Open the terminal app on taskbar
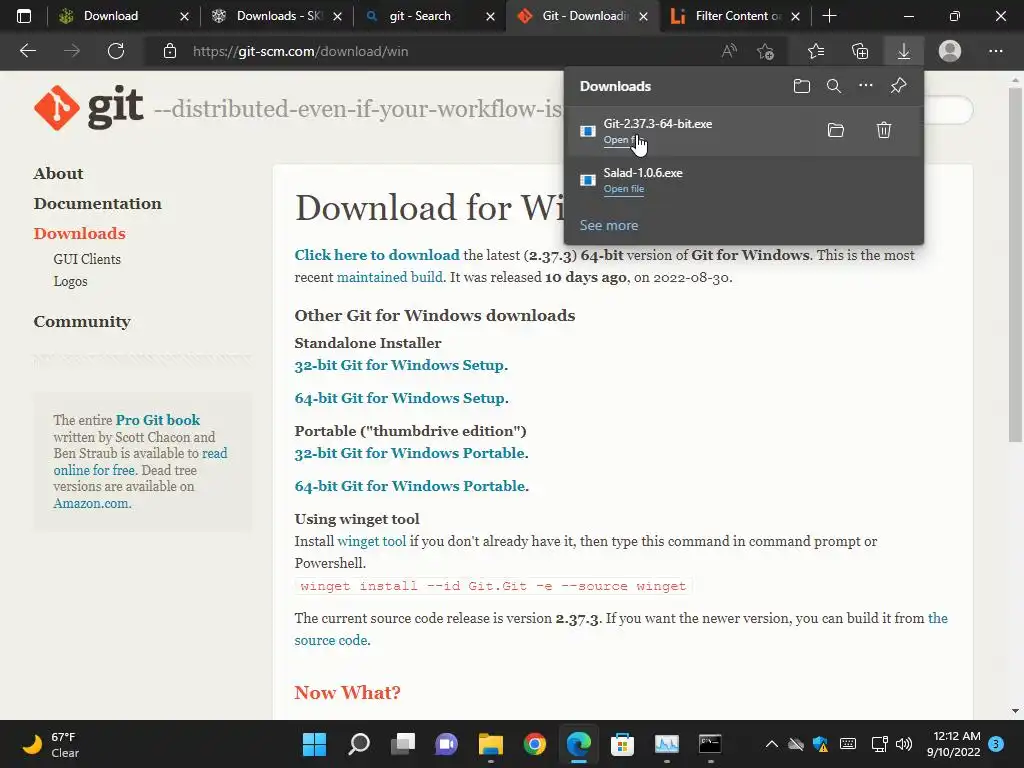This screenshot has height=768, width=1024. (710, 744)
